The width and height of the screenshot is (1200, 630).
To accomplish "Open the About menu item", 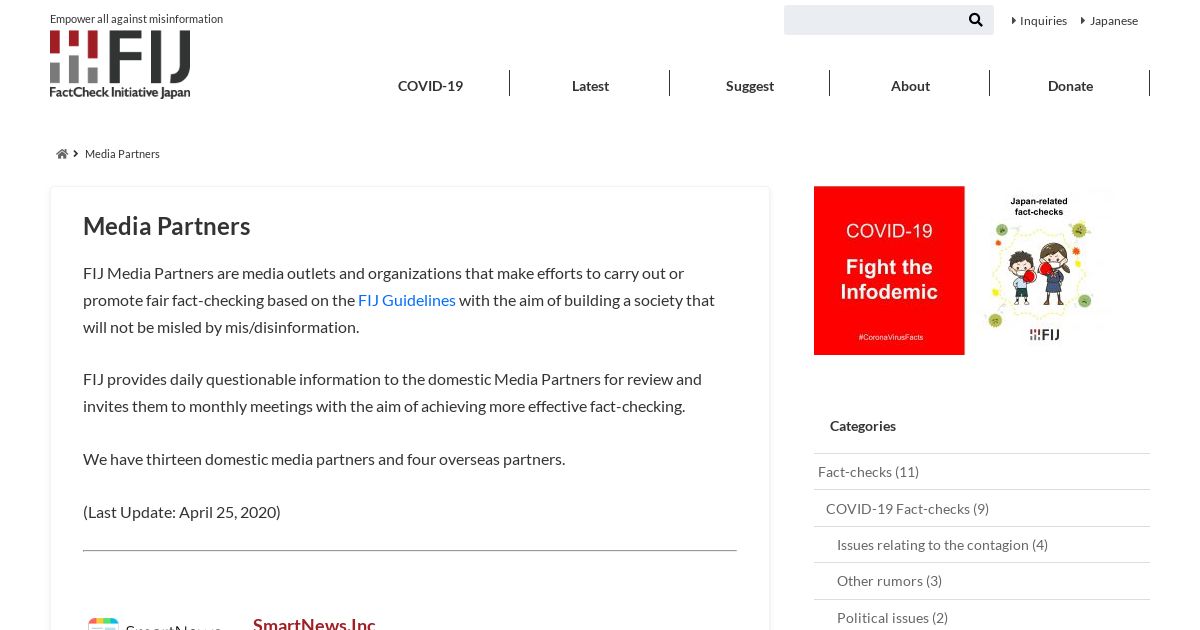I will coord(910,86).
